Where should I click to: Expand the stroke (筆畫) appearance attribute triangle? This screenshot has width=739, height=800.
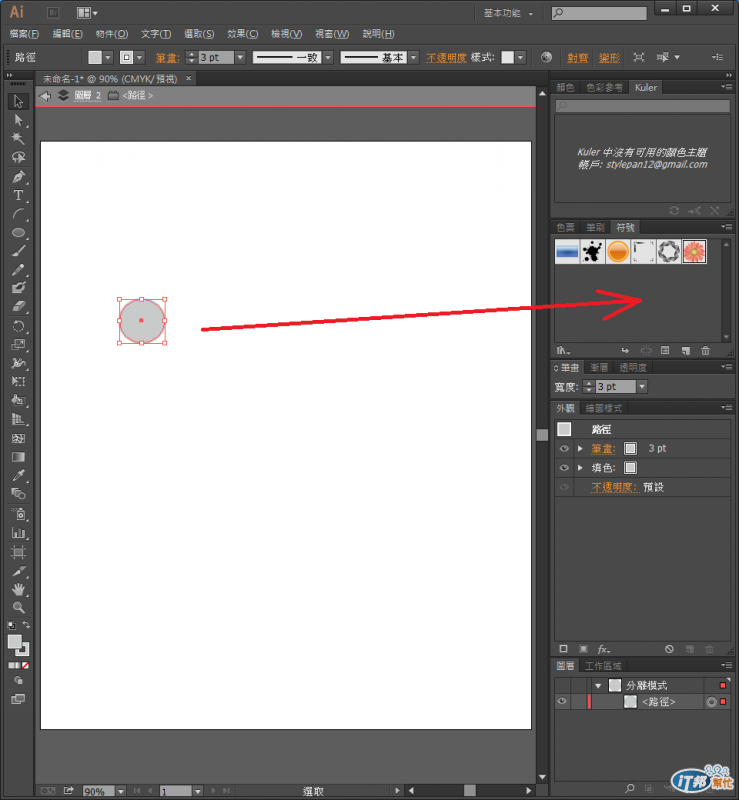click(580, 448)
